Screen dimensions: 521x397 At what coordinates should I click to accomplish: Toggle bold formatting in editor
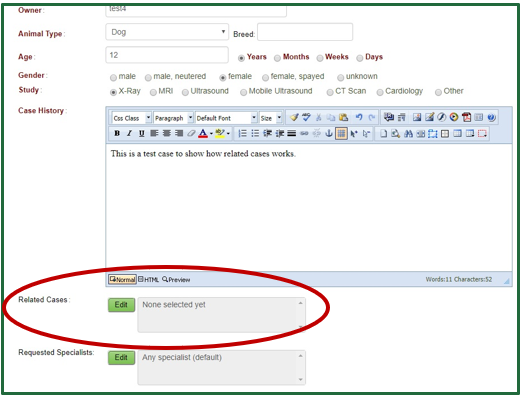click(117, 134)
